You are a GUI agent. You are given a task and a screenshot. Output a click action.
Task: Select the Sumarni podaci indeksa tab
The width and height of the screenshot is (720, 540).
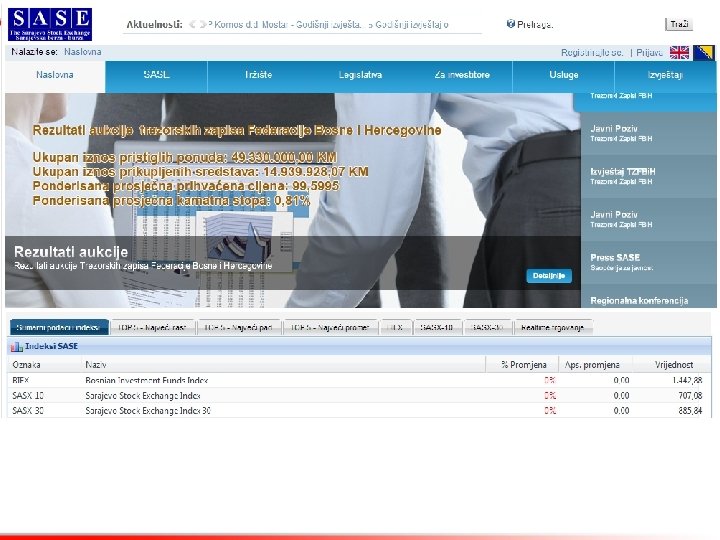point(59,327)
